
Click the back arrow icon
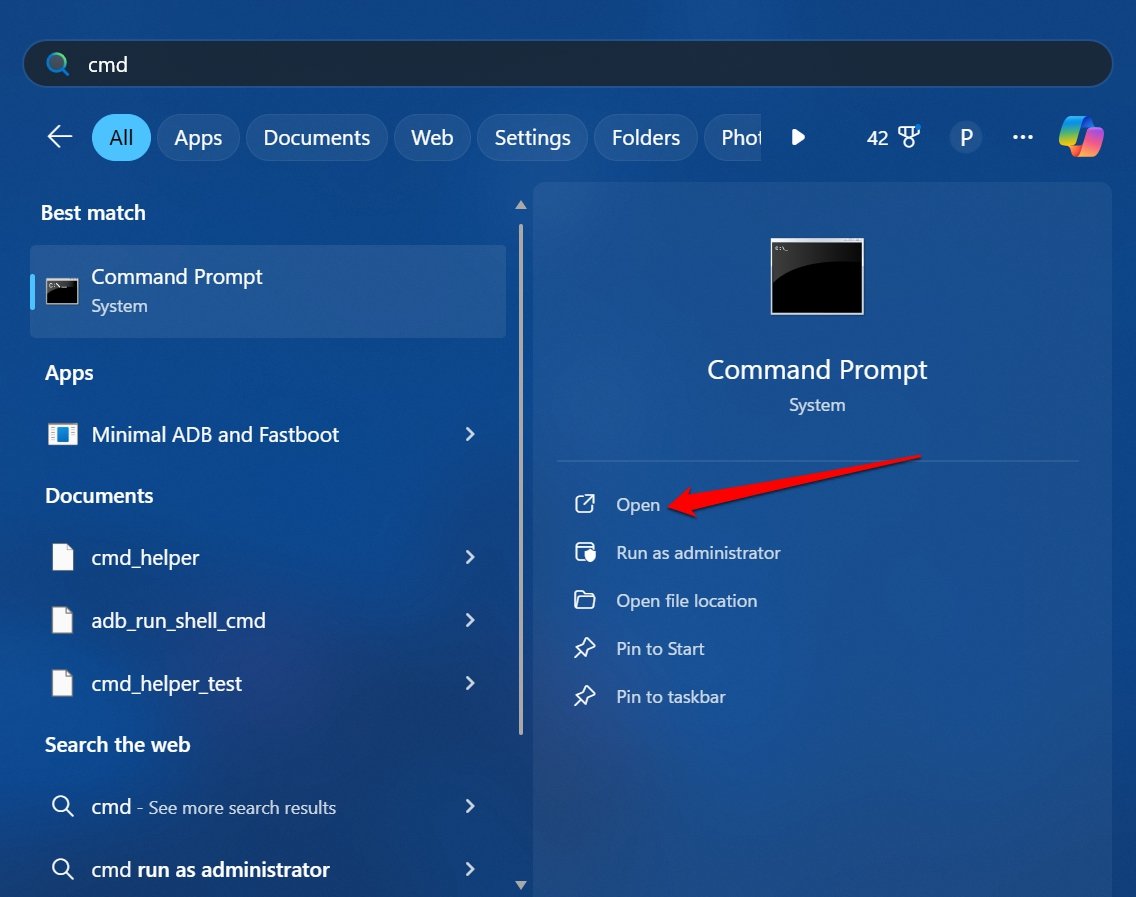(x=59, y=136)
